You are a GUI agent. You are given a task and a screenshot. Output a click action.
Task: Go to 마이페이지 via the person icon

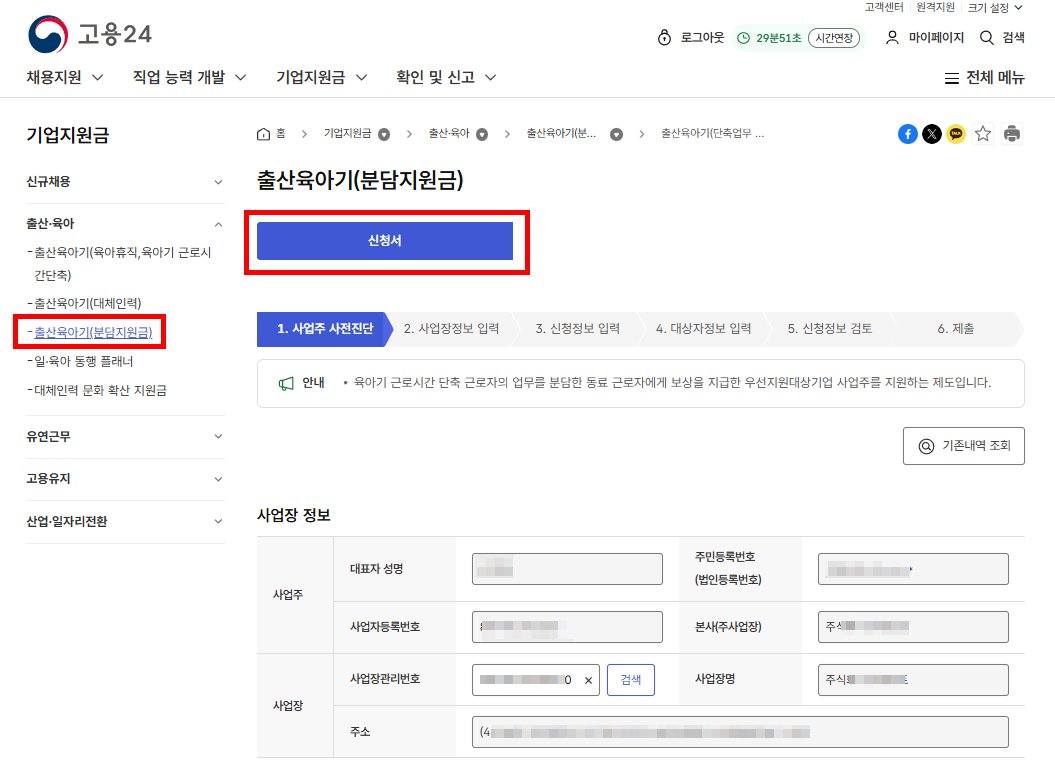[x=892, y=36]
